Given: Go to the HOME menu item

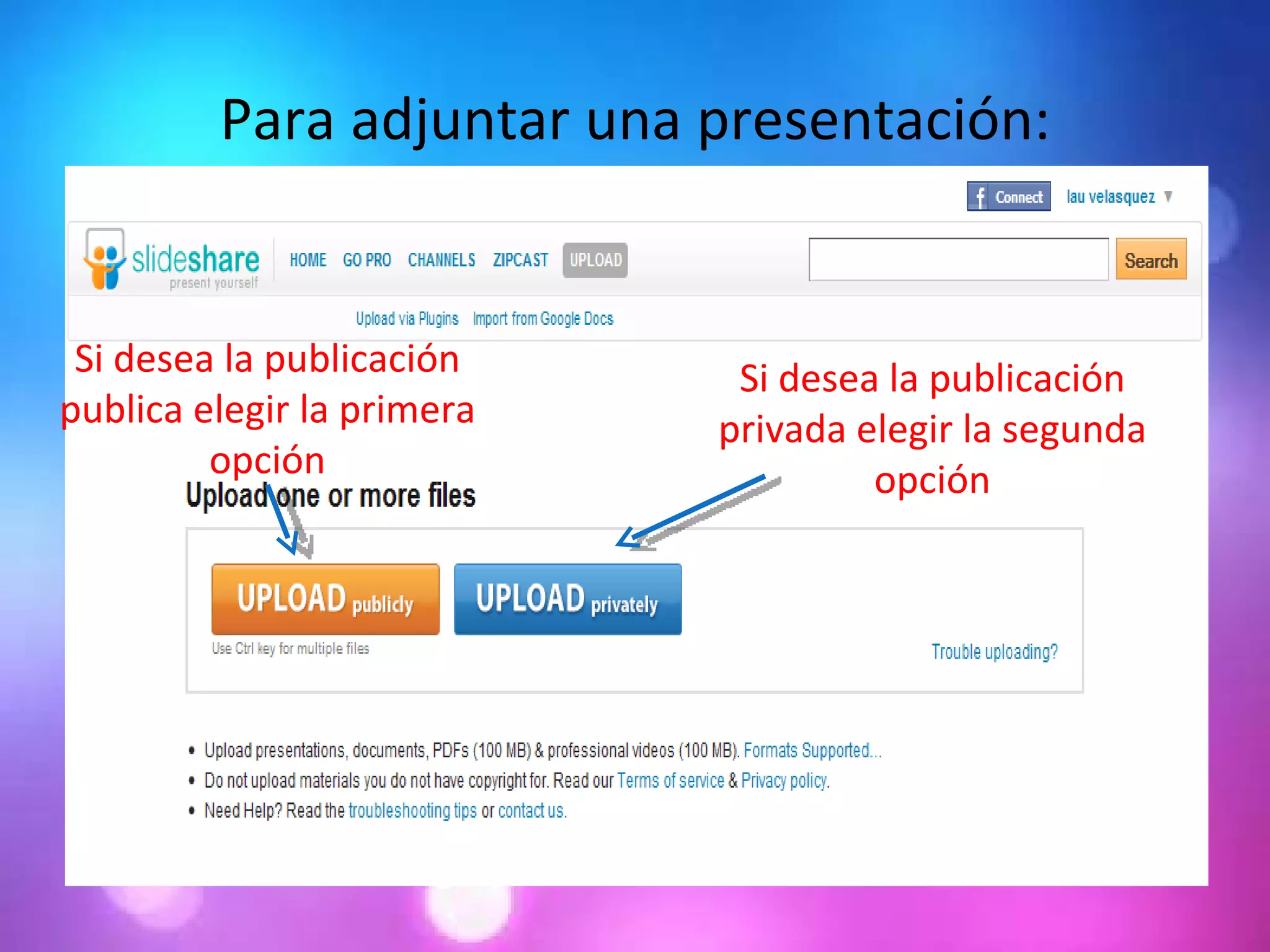Looking at the screenshot, I should 308,260.
